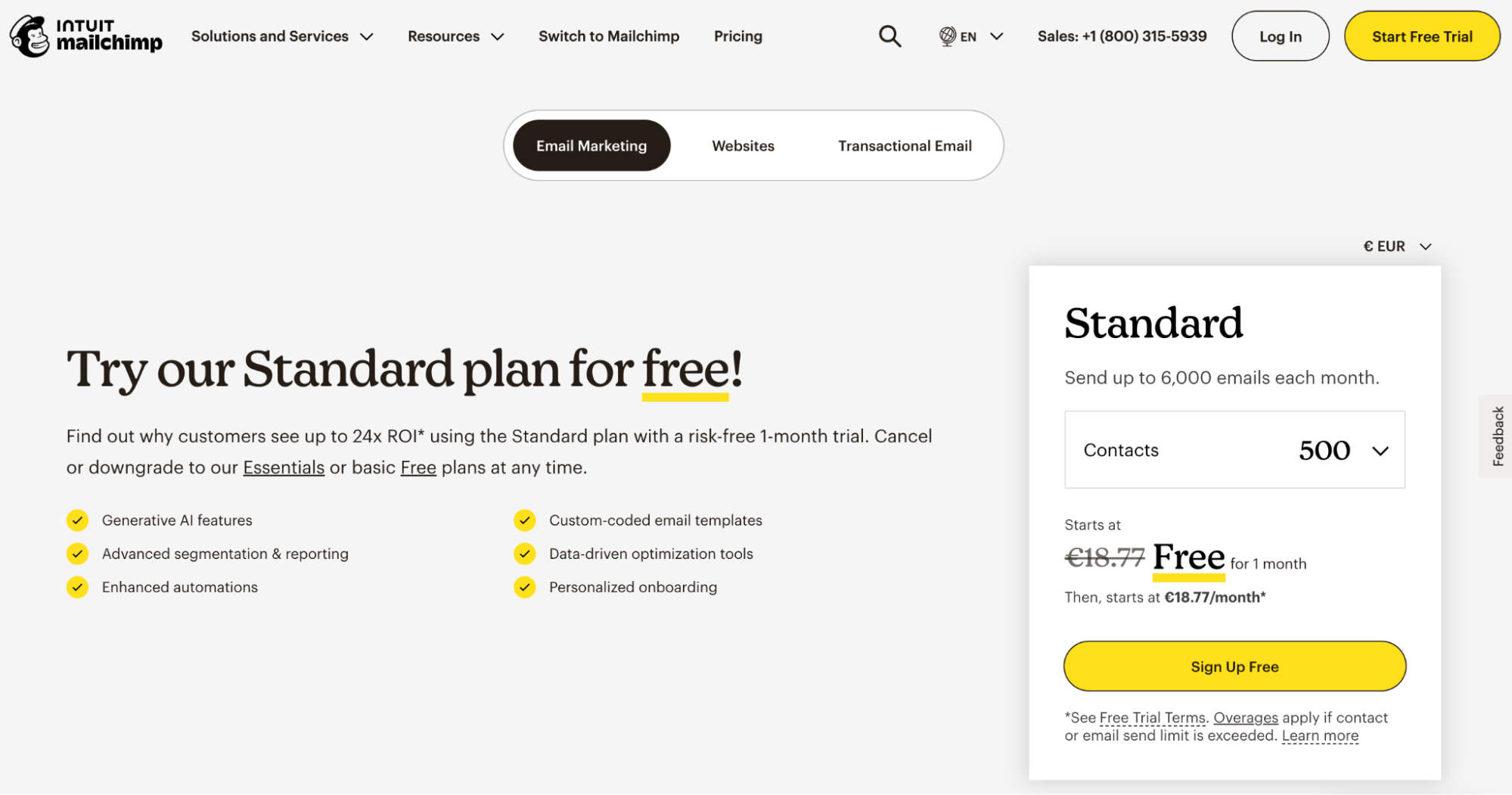Click the Custom-coded email templates checkmark icon

tap(524, 520)
